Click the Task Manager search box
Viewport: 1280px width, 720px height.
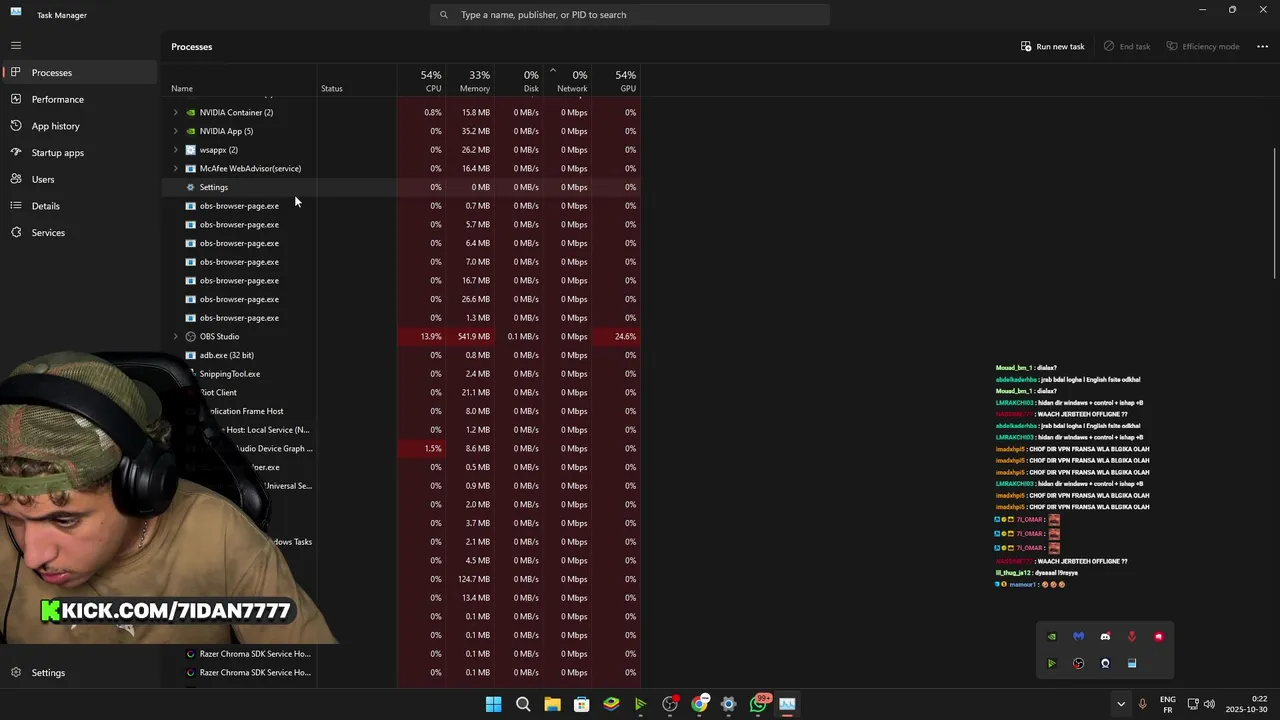click(630, 15)
